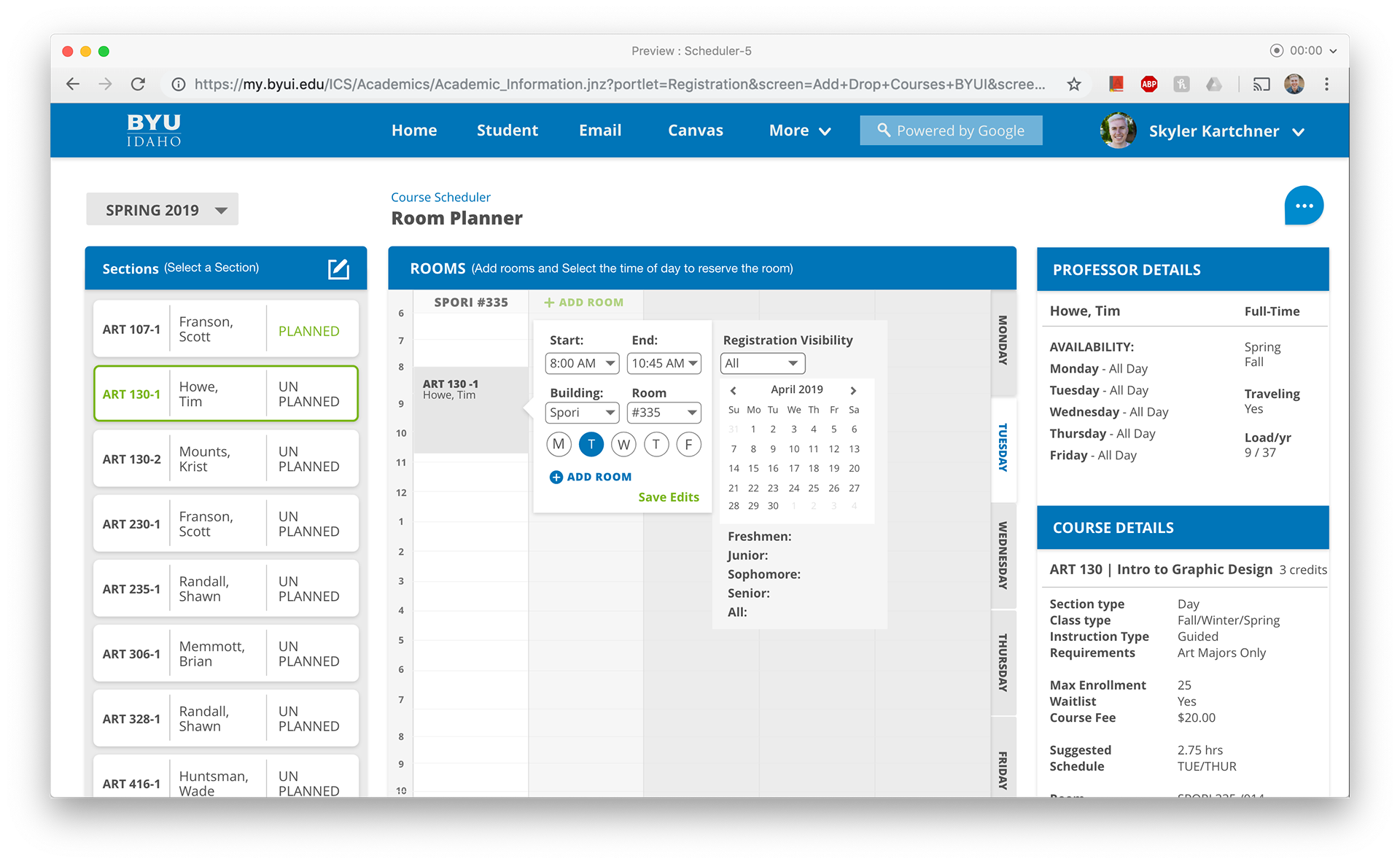Open the Start time dropdown
This screenshot has height=864, width=1400.
point(583,363)
